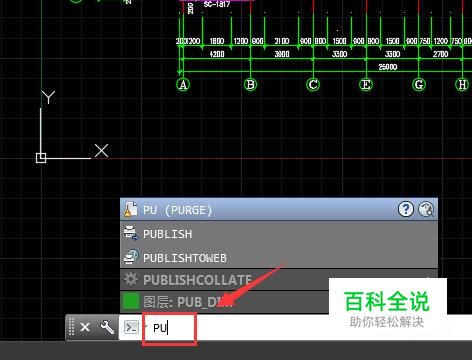Select grid bubble E
The height and width of the screenshot is (360, 472).
pyautogui.click(x=366, y=85)
